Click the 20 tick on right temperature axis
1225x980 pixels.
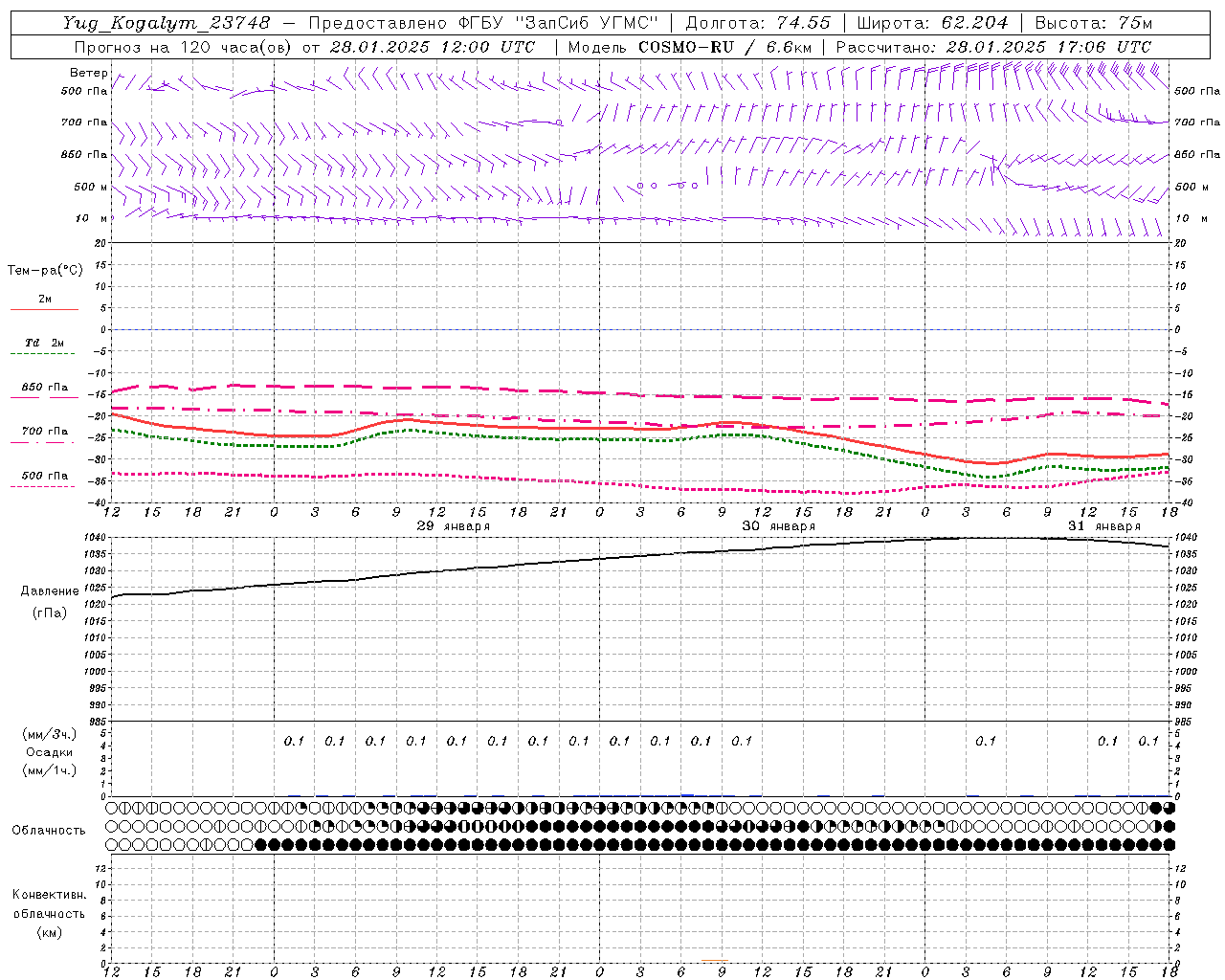1180,244
